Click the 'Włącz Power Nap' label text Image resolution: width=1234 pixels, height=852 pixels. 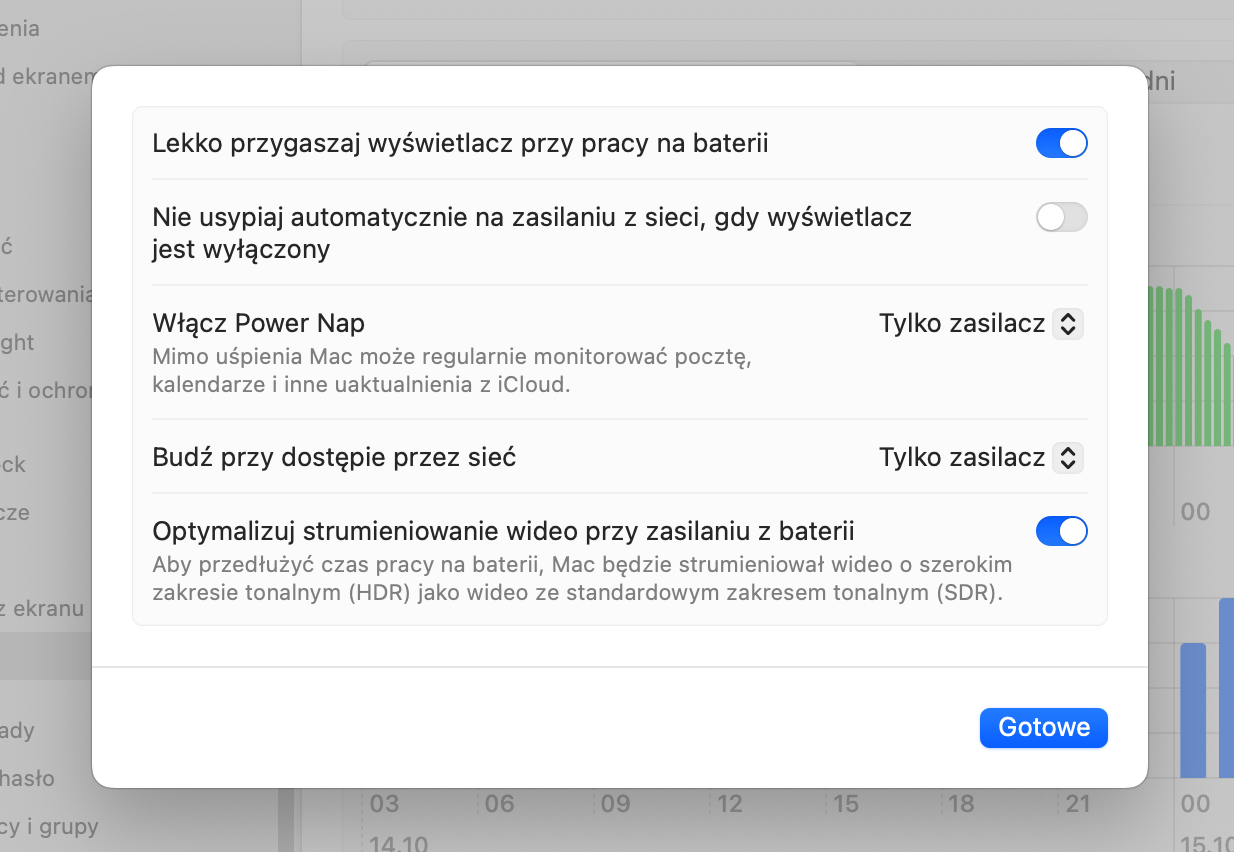tap(258, 324)
